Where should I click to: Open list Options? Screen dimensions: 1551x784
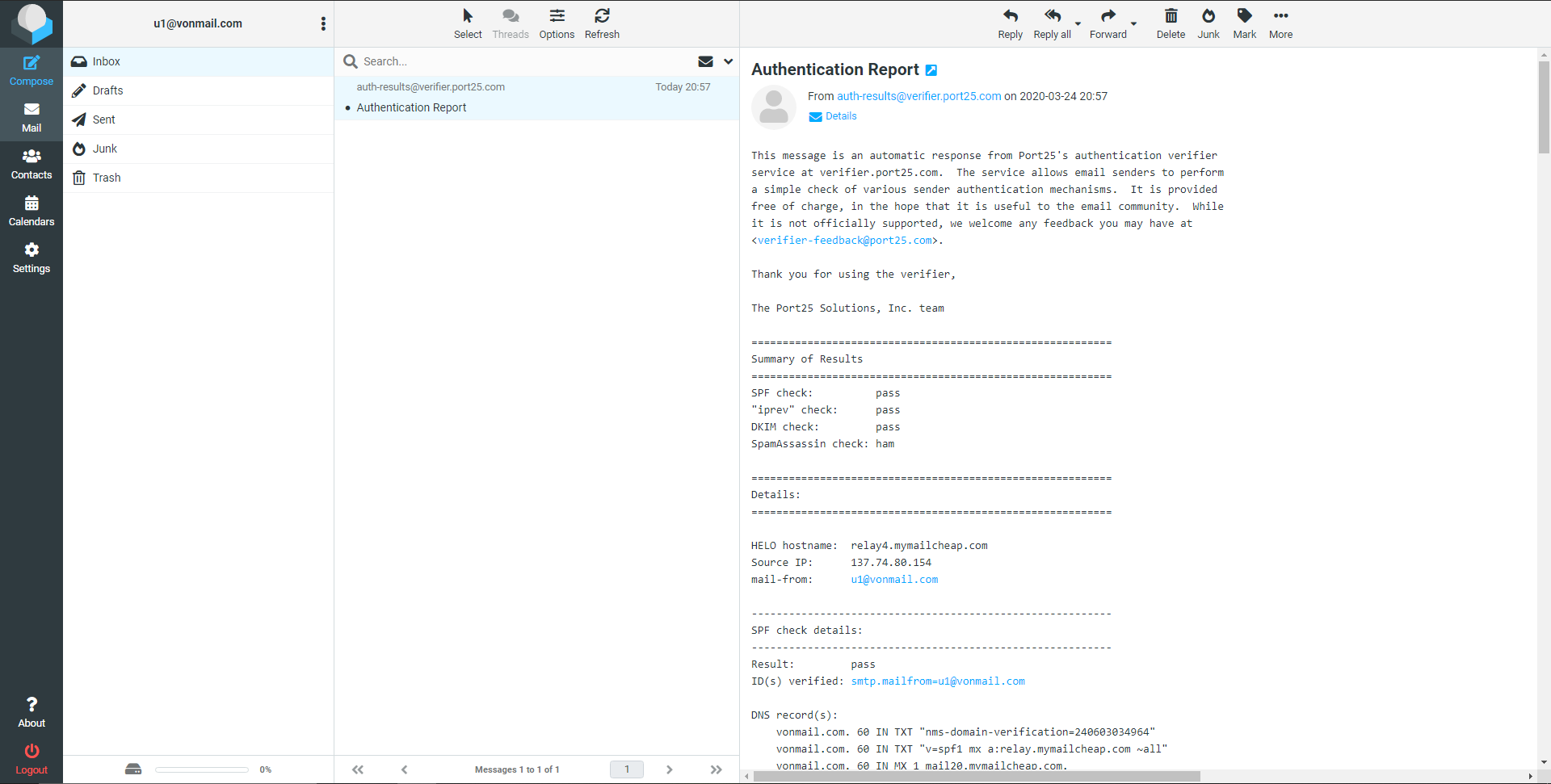tap(557, 23)
